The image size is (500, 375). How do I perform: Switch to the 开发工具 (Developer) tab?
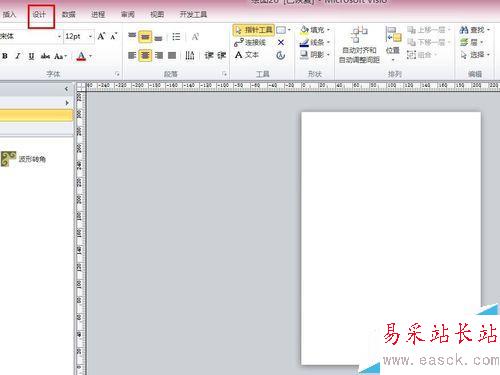click(x=193, y=14)
